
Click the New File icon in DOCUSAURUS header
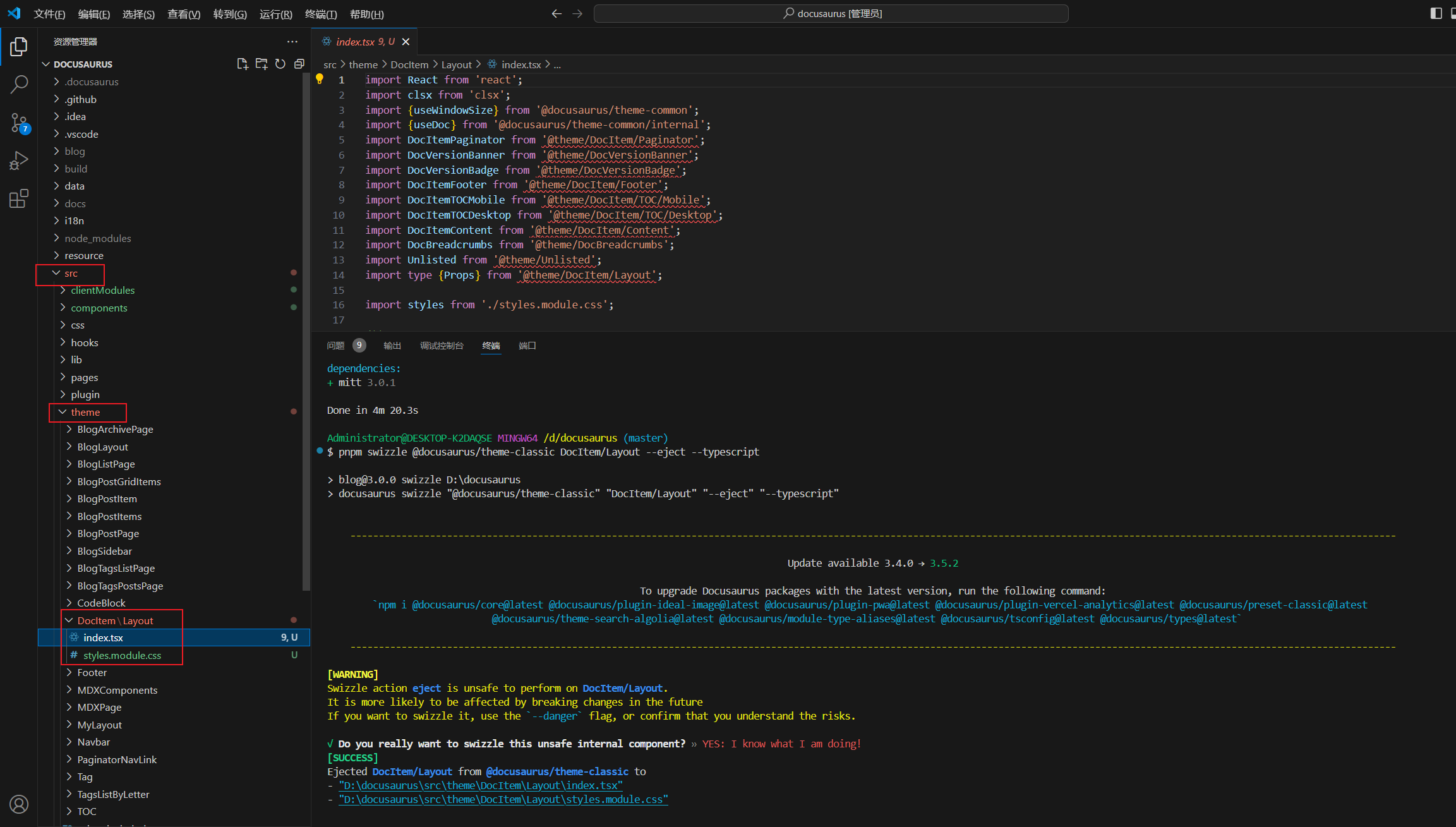(242, 64)
